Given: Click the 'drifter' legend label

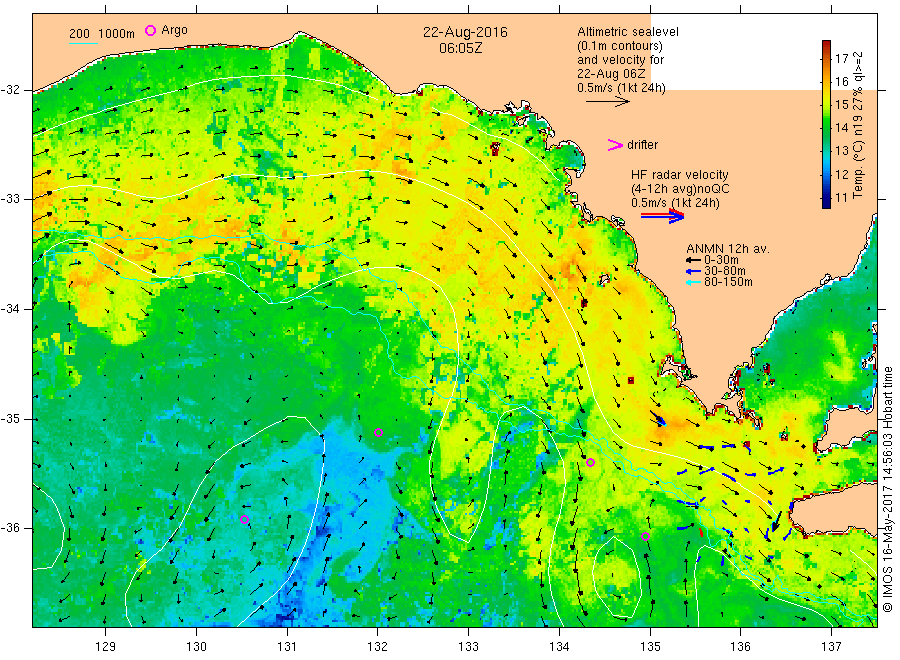Looking at the screenshot, I should click(642, 145).
